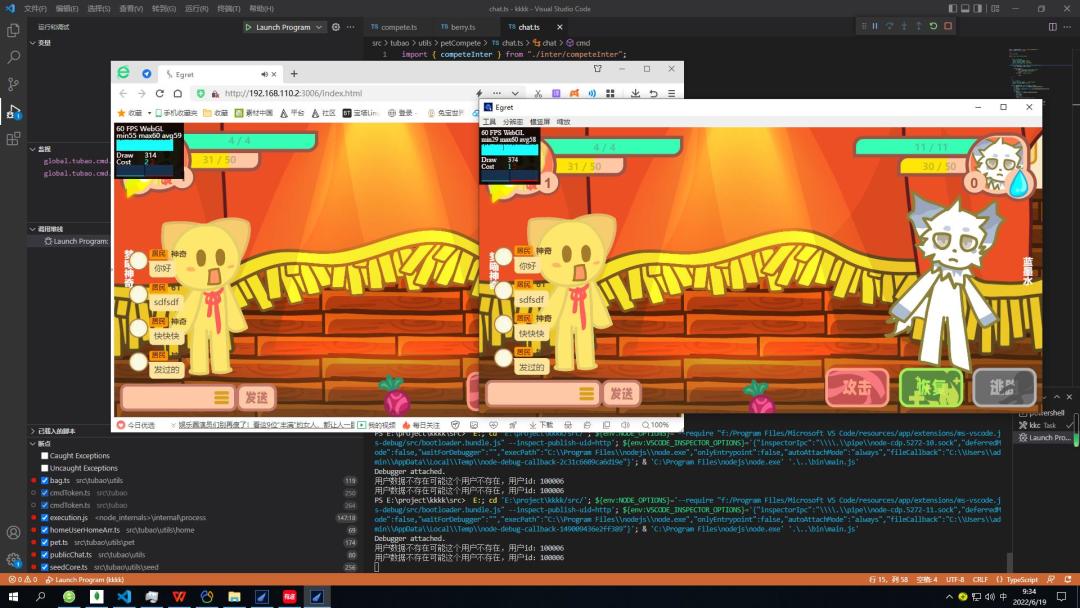Screen dimensions: 1080x608
Task: Open launch.json via the gear icon
Action: 335,27
